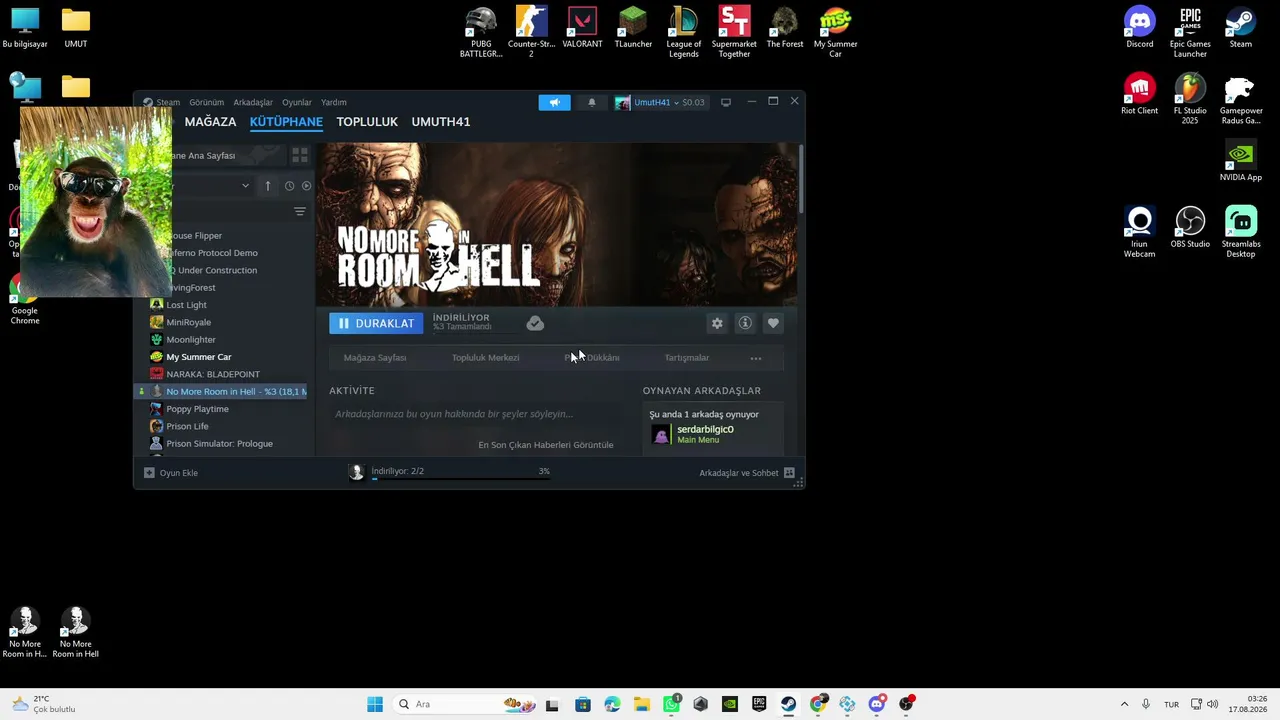The image size is (1280, 720).
Task: Open the Yardım menu
Action: 334,102
